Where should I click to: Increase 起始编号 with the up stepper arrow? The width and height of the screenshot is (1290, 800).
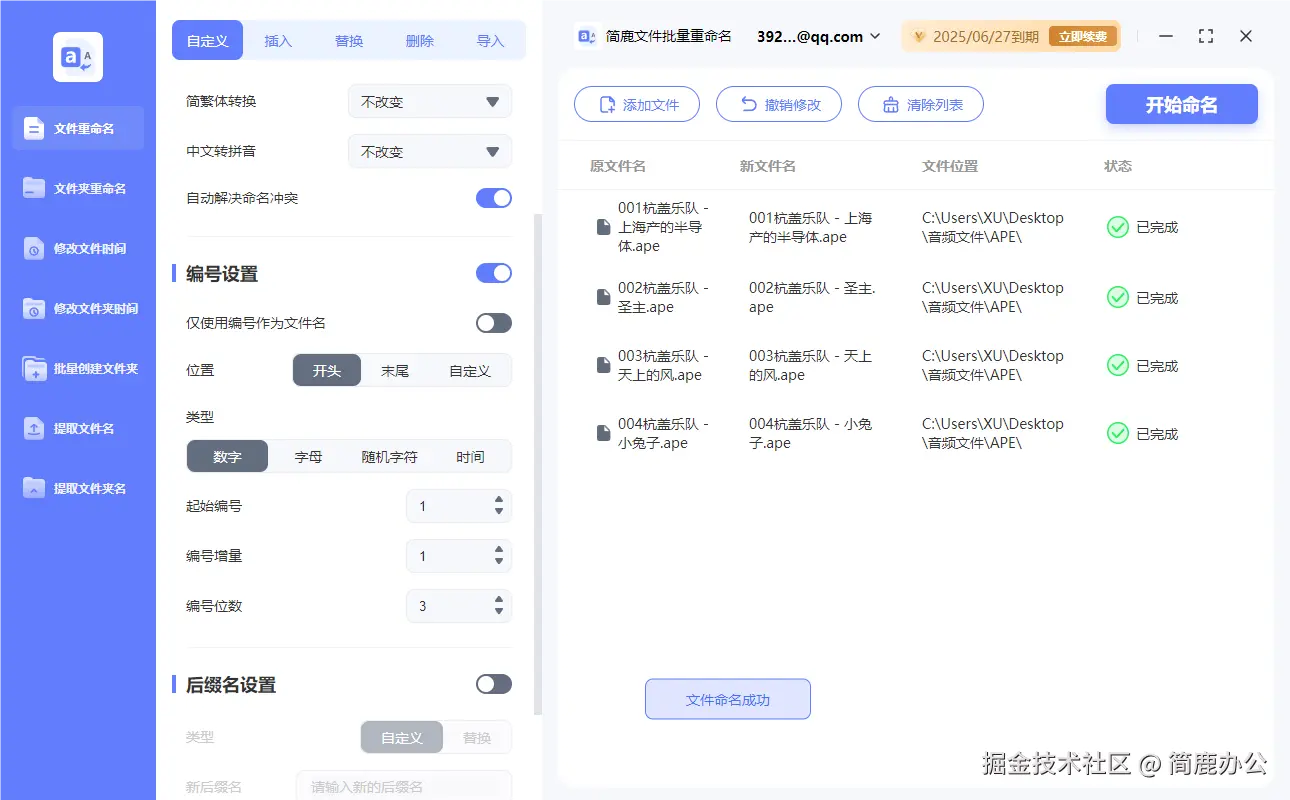click(x=497, y=501)
